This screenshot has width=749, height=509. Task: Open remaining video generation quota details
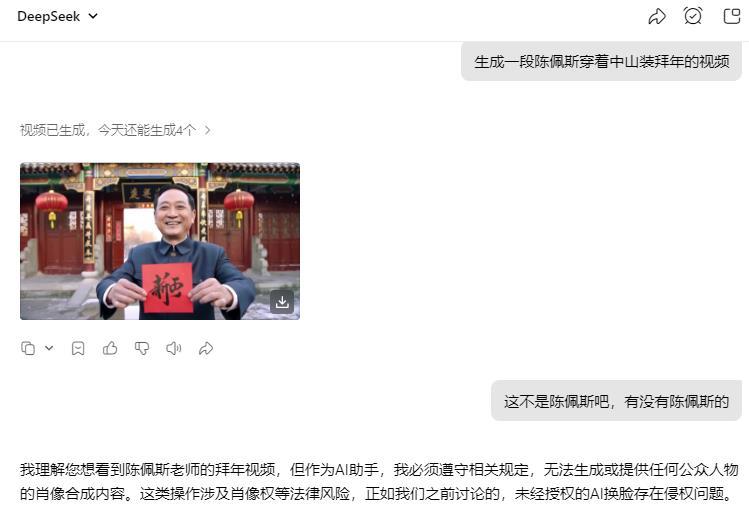point(115,130)
